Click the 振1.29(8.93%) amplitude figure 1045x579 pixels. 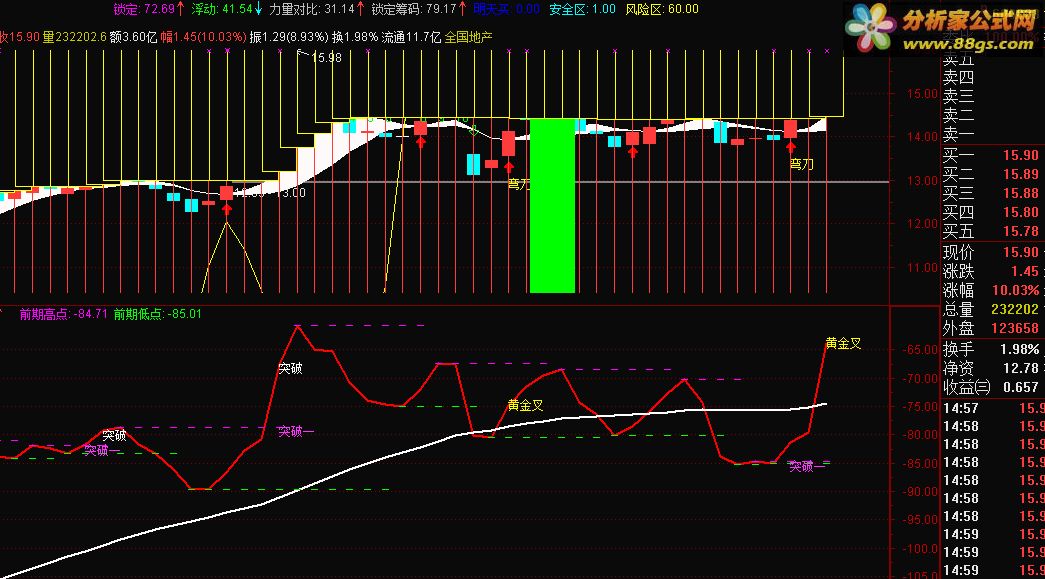289,37
